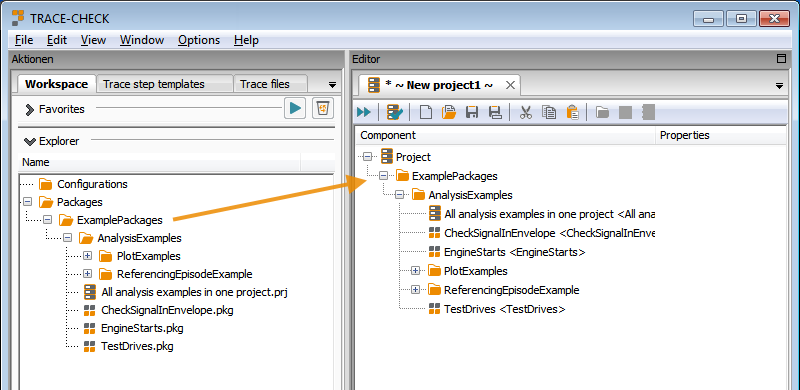Switch to the Trace files tab

270,84
